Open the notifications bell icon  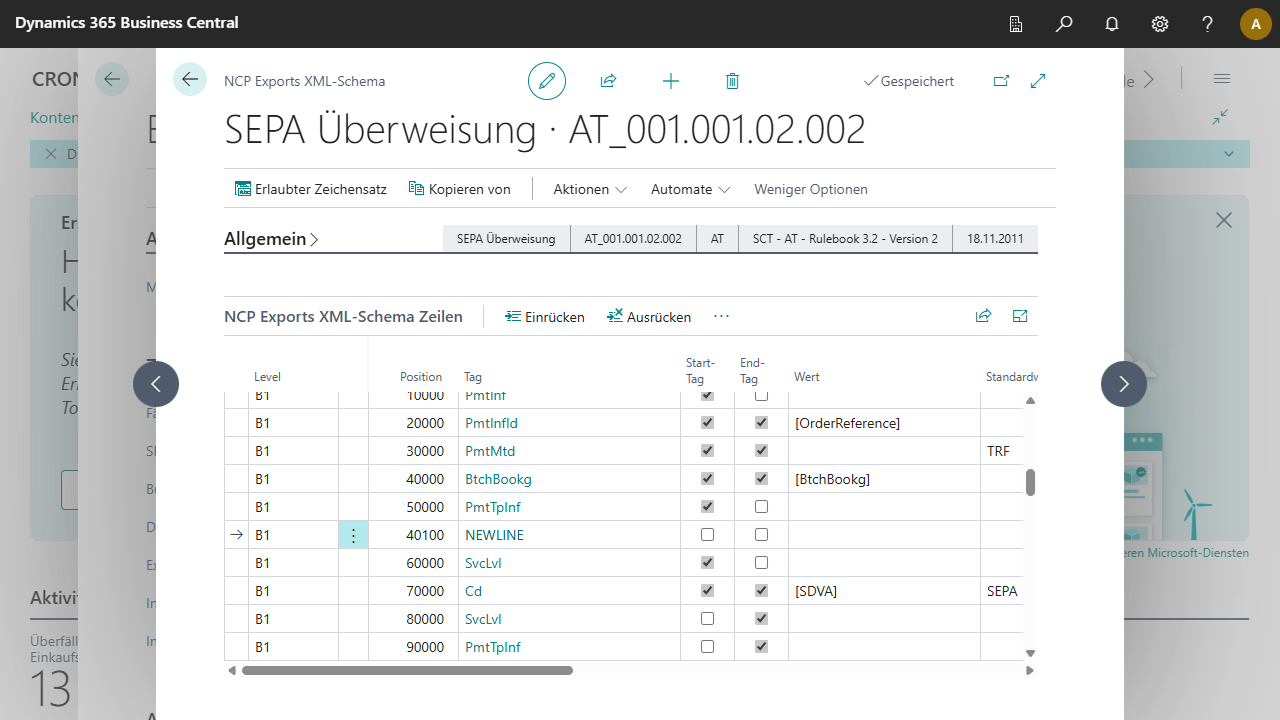(x=1112, y=24)
